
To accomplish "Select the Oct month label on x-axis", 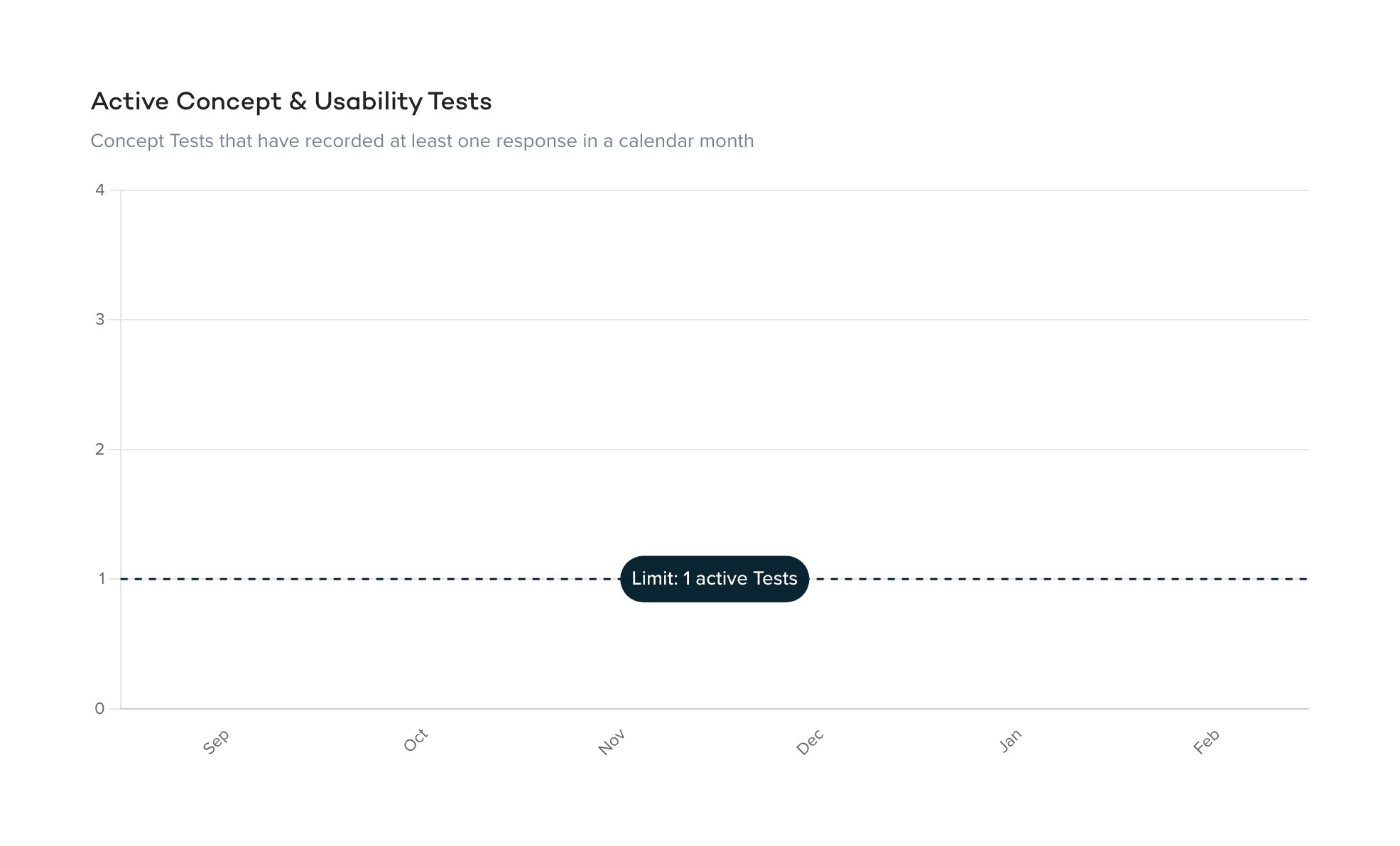I will 416,740.
